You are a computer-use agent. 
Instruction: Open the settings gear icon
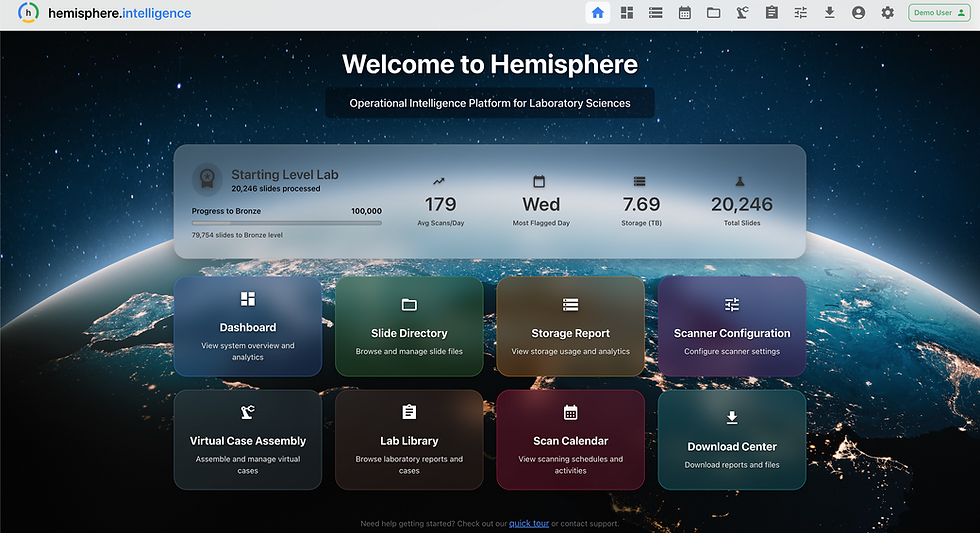pyautogui.click(x=888, y=12)
